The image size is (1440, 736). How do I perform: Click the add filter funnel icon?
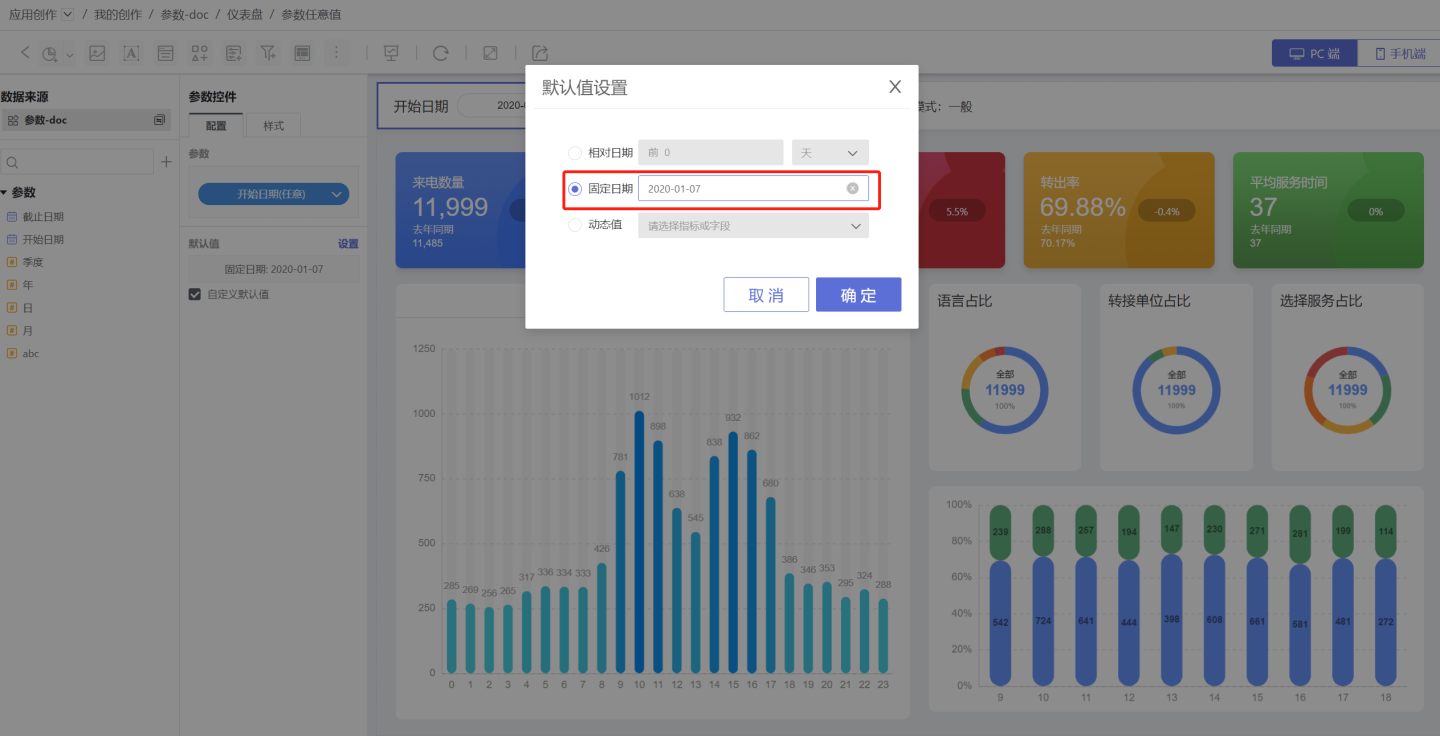tap(268, 54)
